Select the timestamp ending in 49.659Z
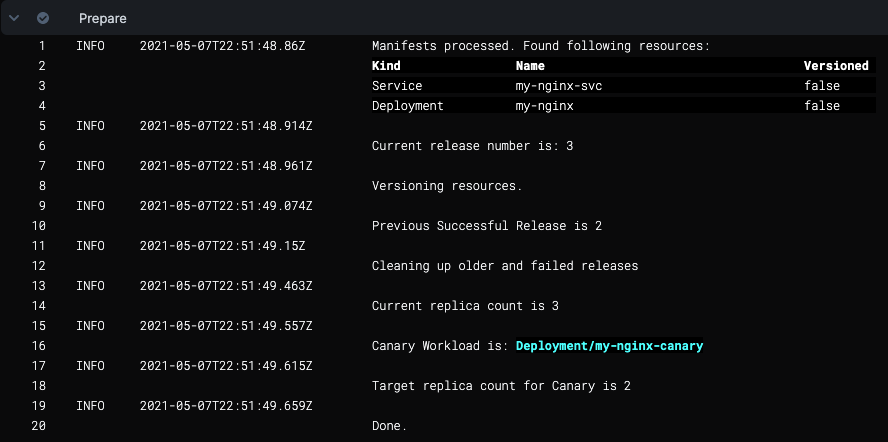 tap(226, 406)
